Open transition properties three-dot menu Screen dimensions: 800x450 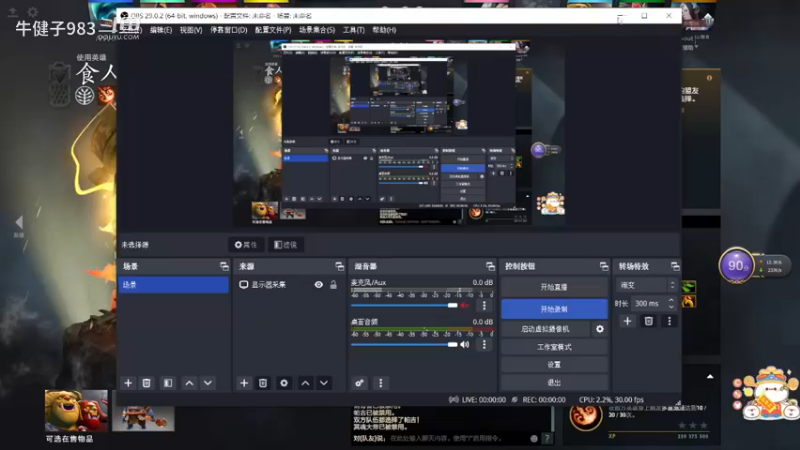pos(669,321)
